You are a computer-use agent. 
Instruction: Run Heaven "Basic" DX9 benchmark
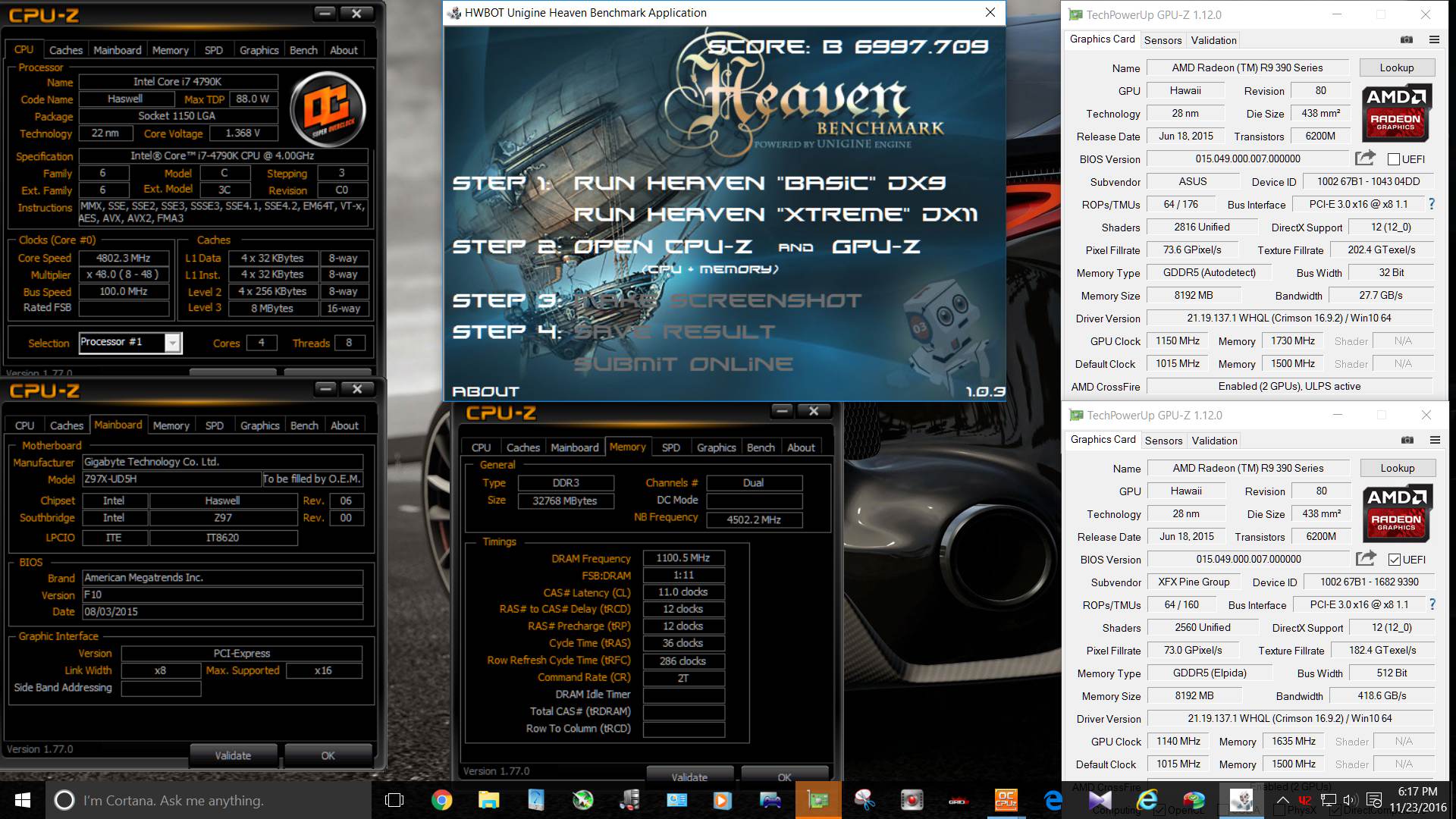[760, 183]
